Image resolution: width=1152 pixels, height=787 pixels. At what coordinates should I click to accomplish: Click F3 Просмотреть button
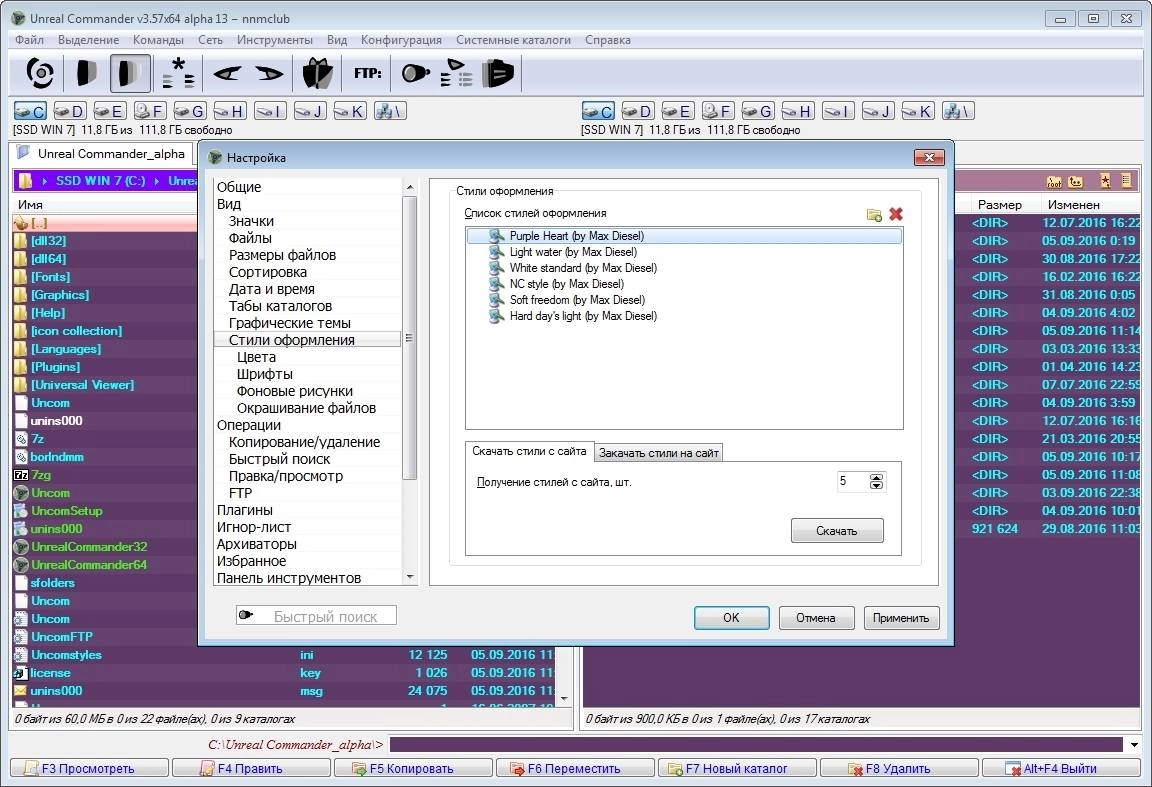point(89,769)
